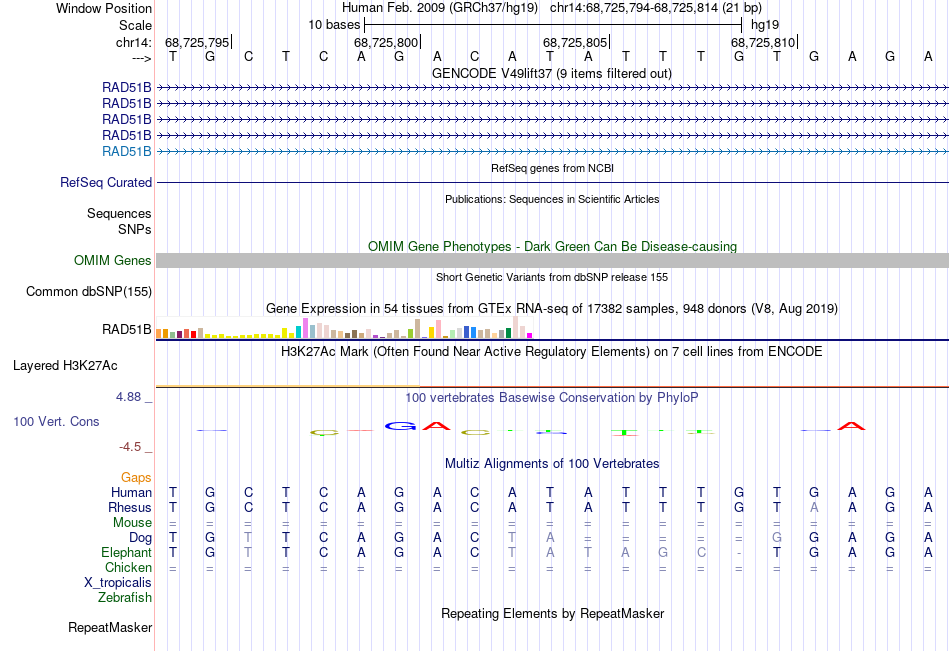This screenshot has width=950, height=651.
Task: Open GENCODE V49lift37 track title
Action: (x=552, y=73)
